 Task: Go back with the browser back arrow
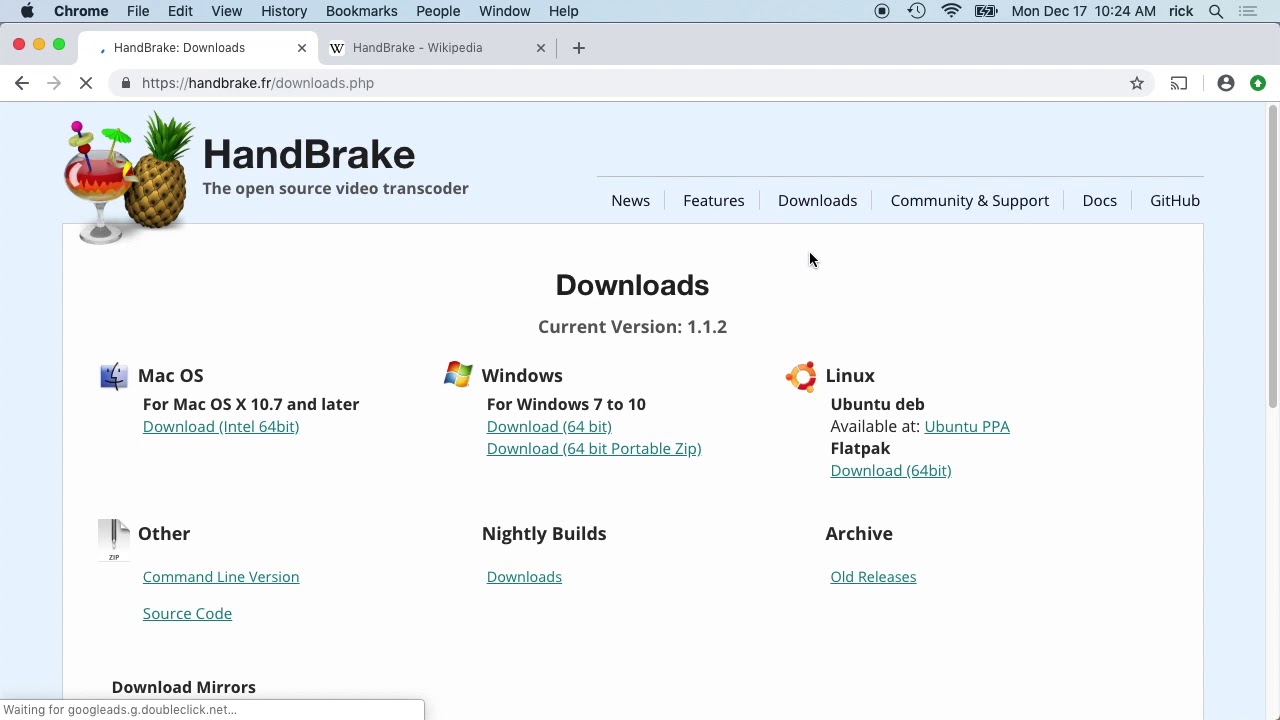pos(22,83)
